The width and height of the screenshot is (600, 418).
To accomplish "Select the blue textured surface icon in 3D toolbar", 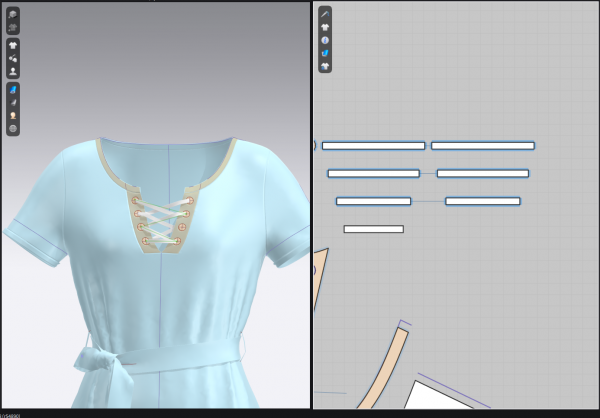I will pyautogui.click(x=13, y=89).
